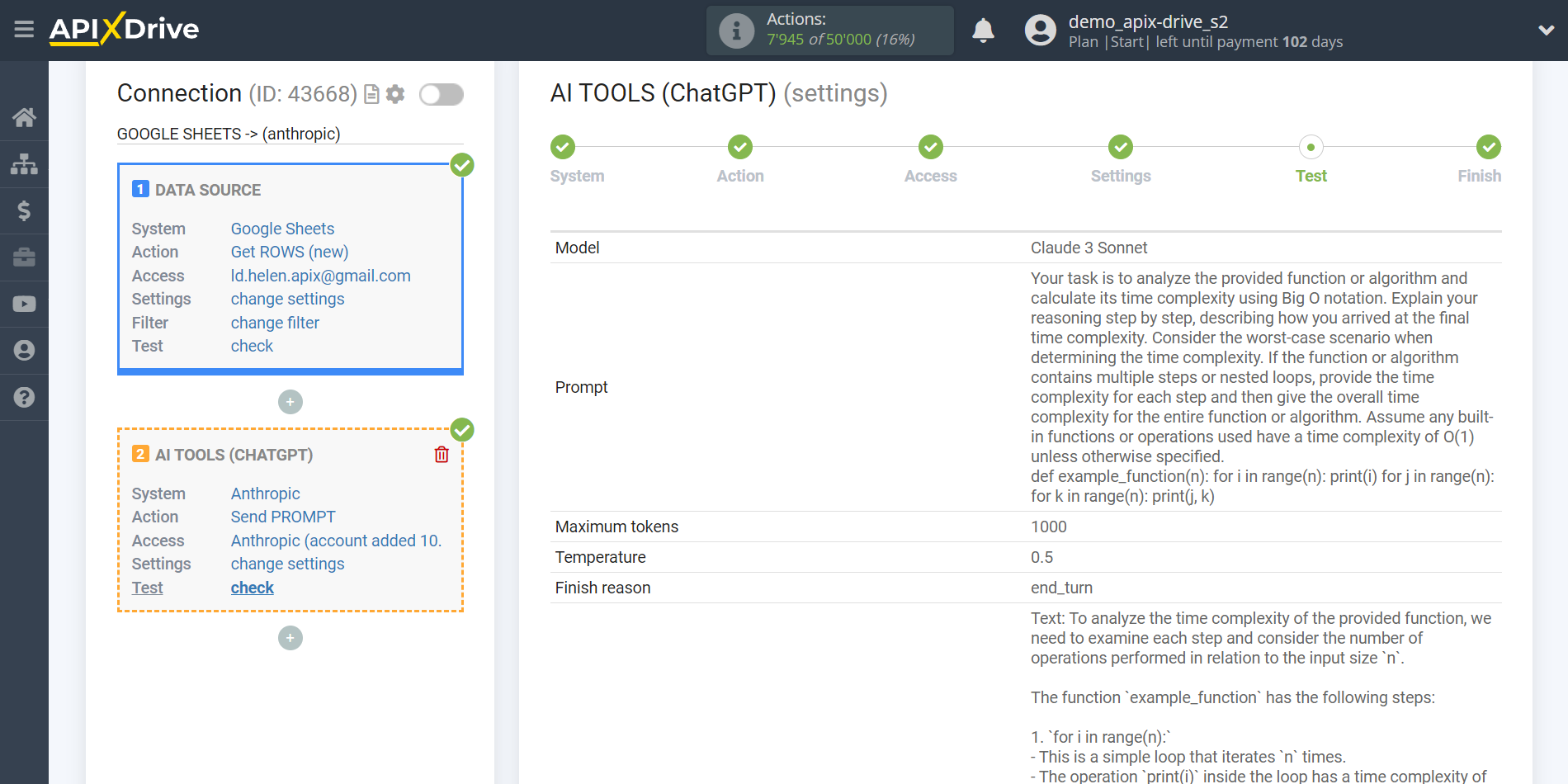Select the Claude 3 Sonnet model value
Screen dimensions: 1568x784
click(1089, 248)
